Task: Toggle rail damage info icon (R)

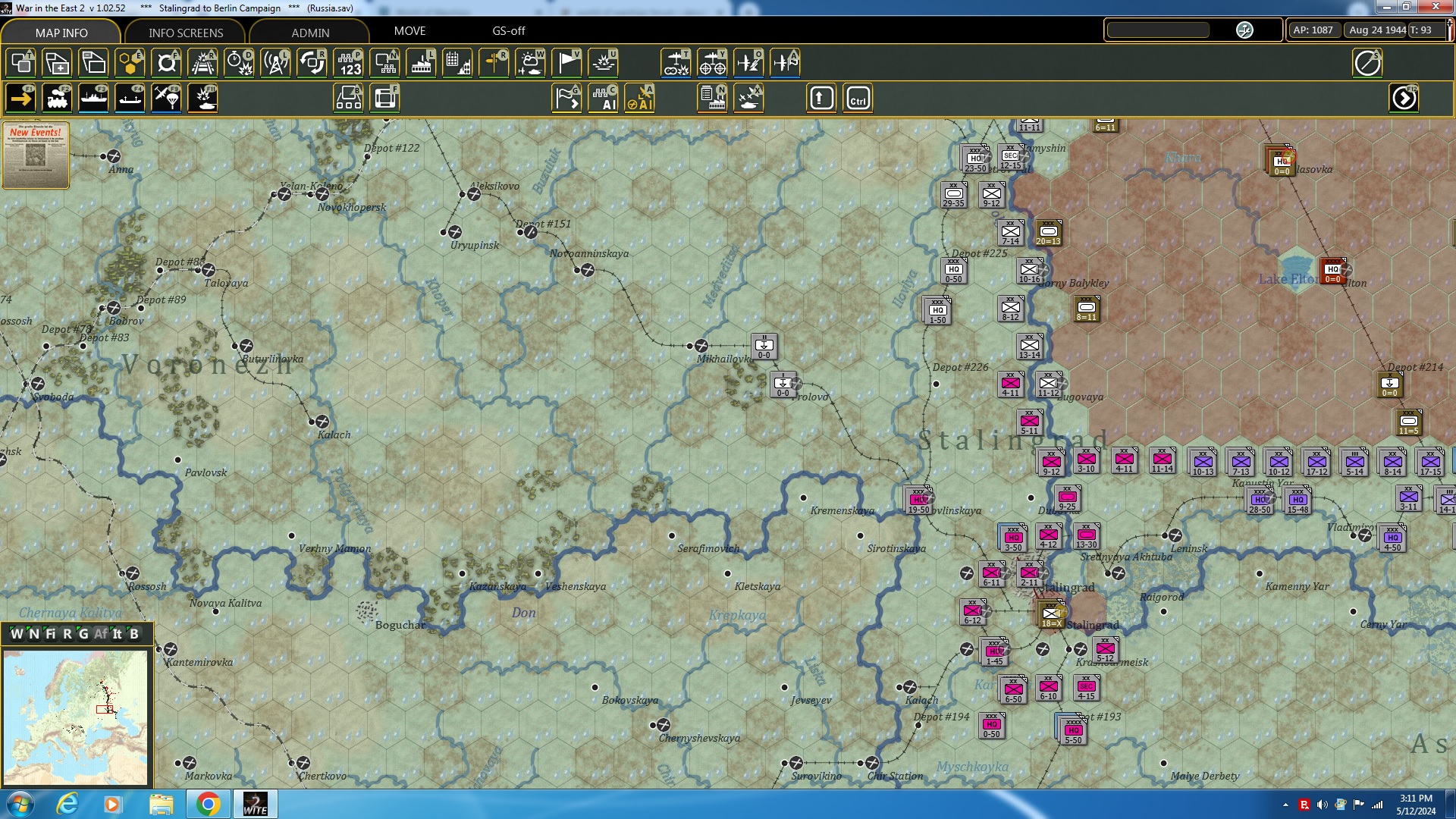Action: [x=202, y=62]
